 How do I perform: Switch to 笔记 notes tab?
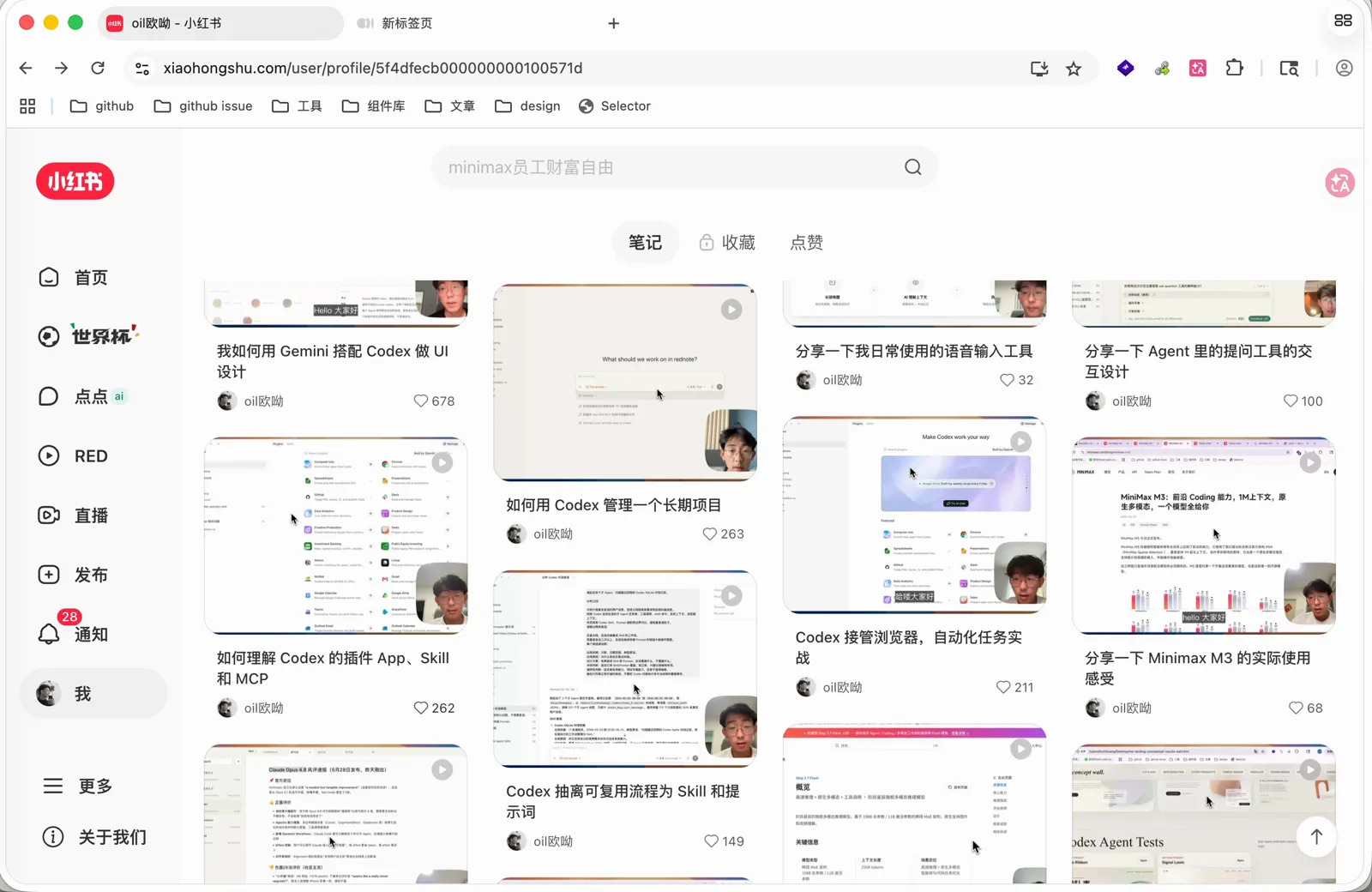point(645,243)
